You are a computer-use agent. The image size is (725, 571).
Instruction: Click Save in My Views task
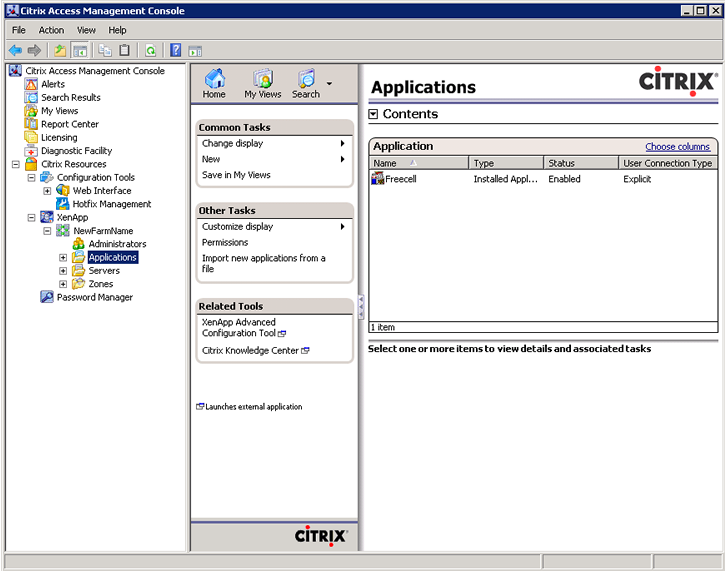tap(236, 175)
